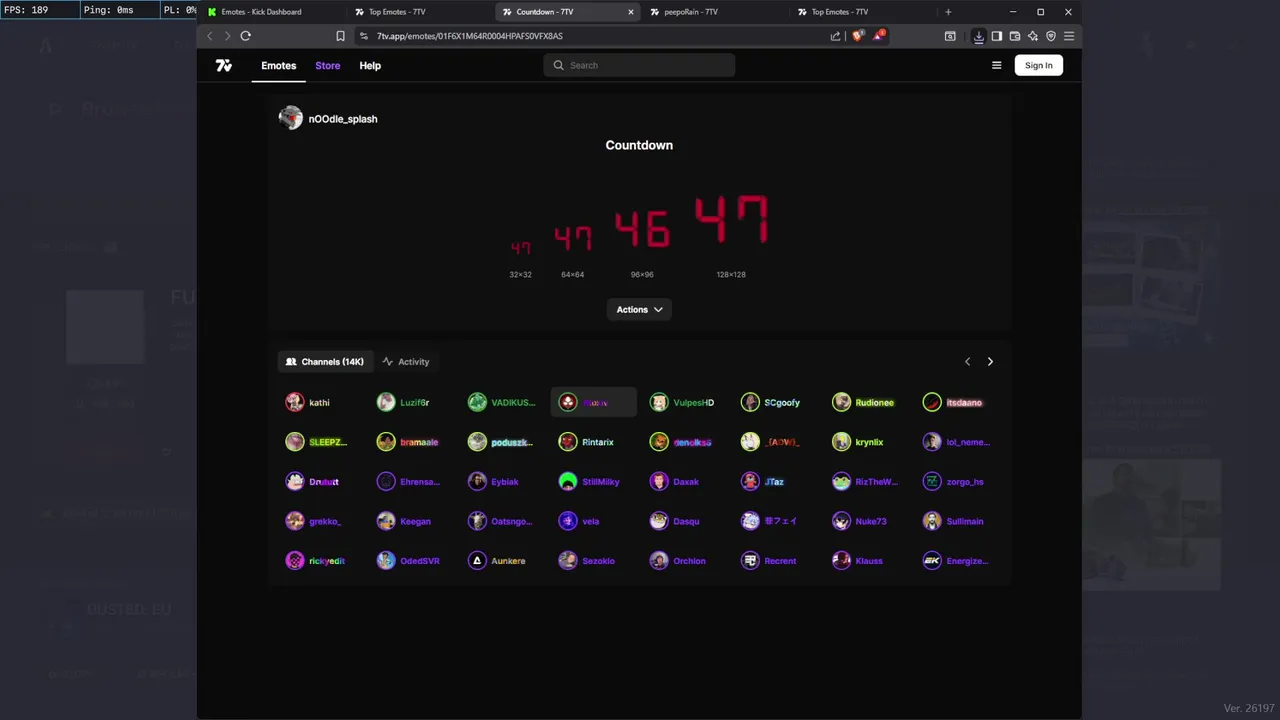The image size is (1280, 720).
Task: Open channel bramaale
Action: pos(410,442)
